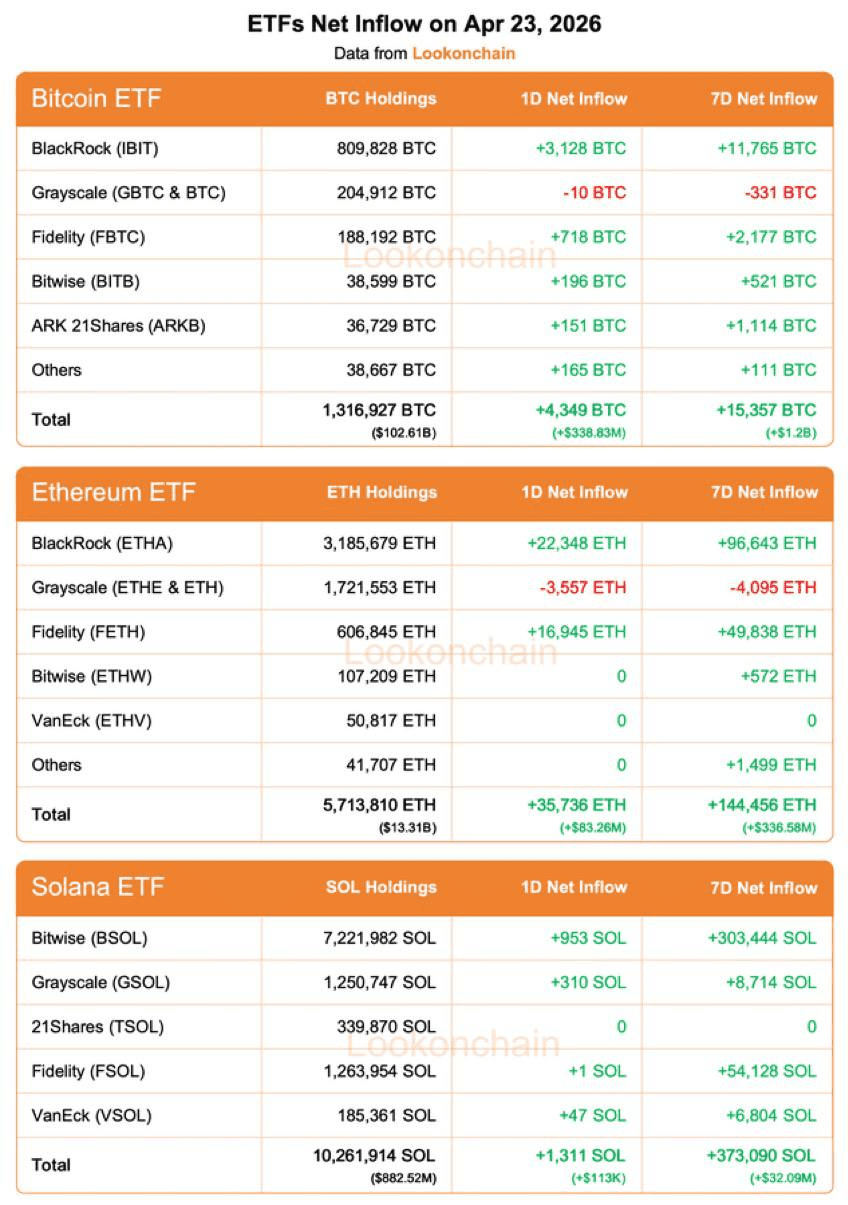Screen dimensions: 848x1205
Task: Select the Bitwise (BSOL) row label
Action: [90, 938]
